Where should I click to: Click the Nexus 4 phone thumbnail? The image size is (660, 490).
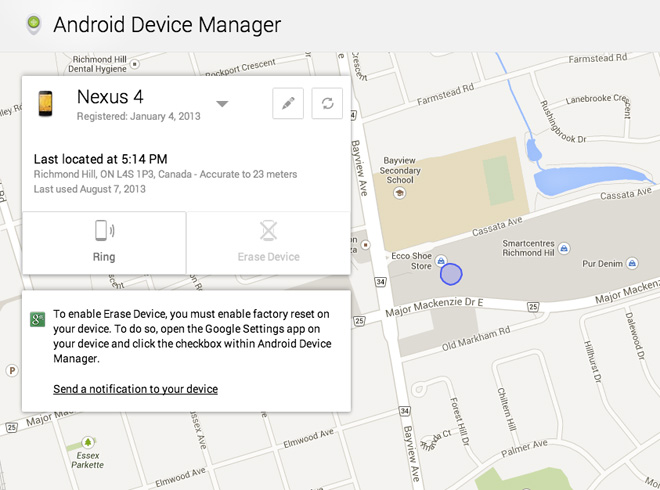point(45,104)
